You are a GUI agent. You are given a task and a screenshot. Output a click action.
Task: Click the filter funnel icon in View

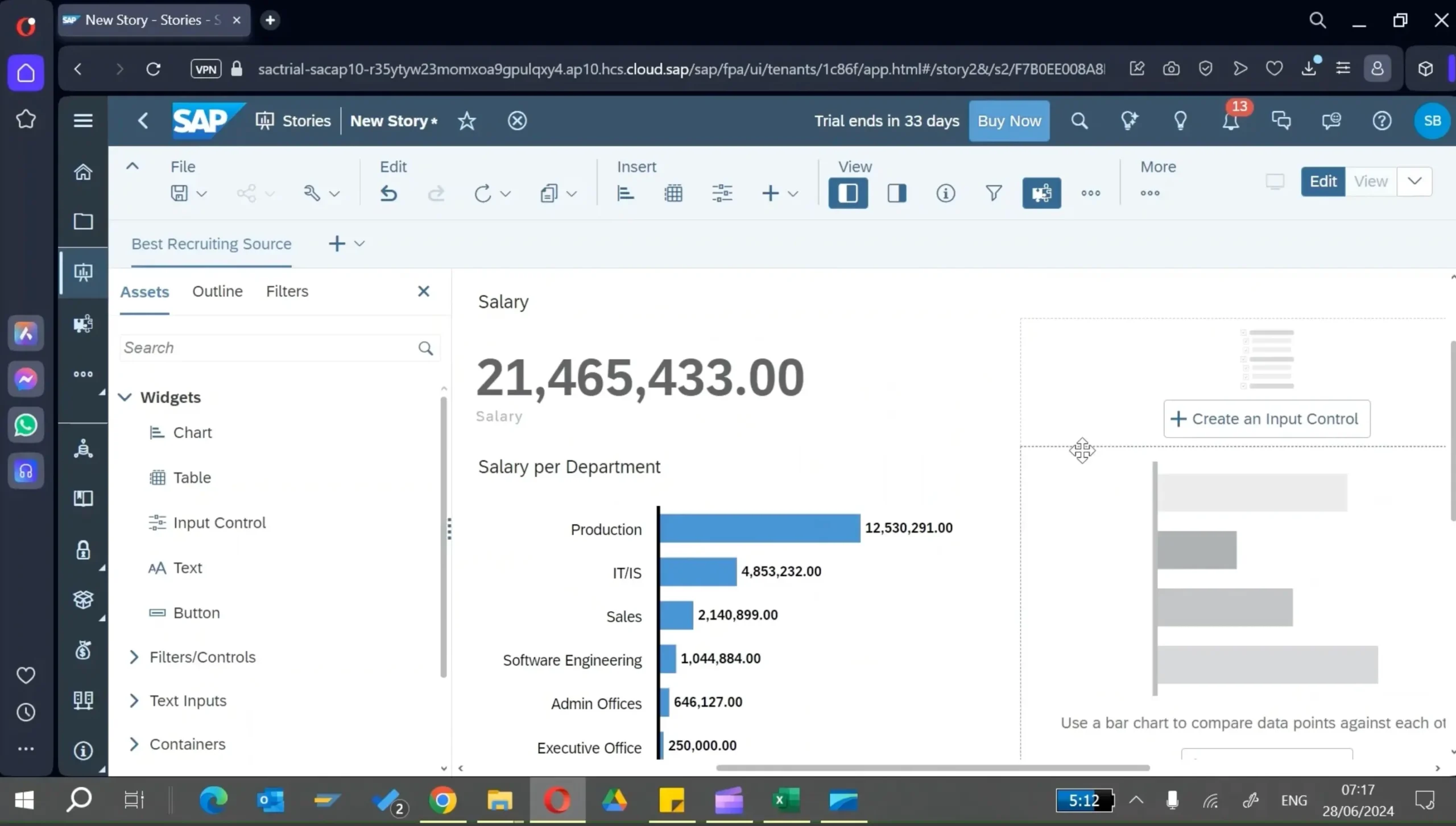tap(994, 193)
